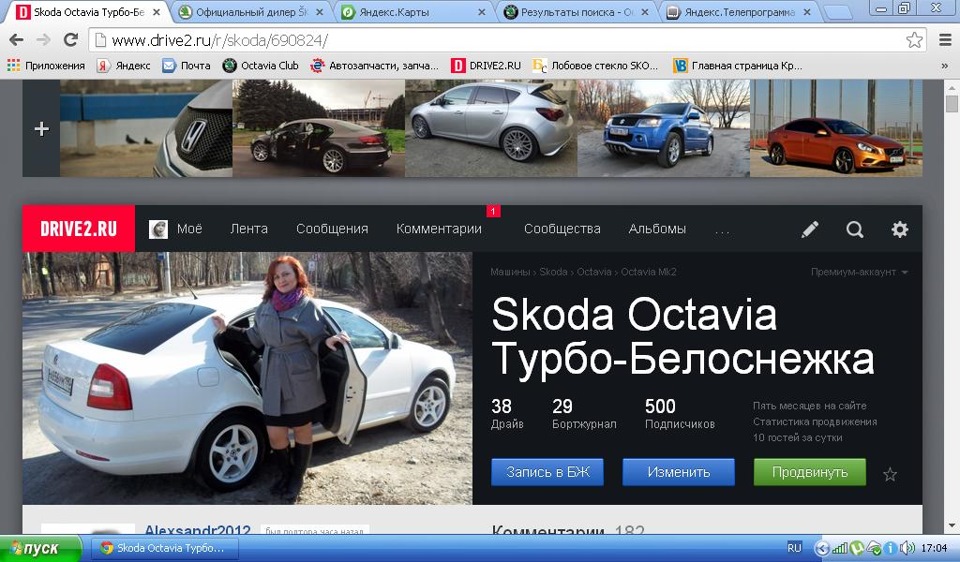This screenshot has width=960, height=562.
Task: Switch to the Результаты поиска tab
Action: coord(577,12)
